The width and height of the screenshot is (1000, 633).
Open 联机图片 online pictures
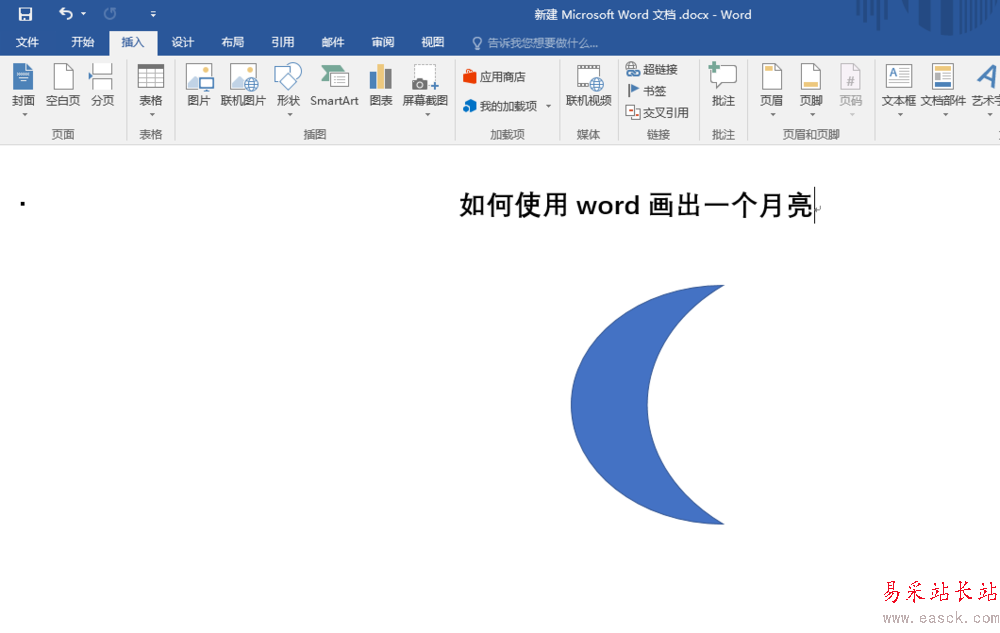[x=243, y=85]
